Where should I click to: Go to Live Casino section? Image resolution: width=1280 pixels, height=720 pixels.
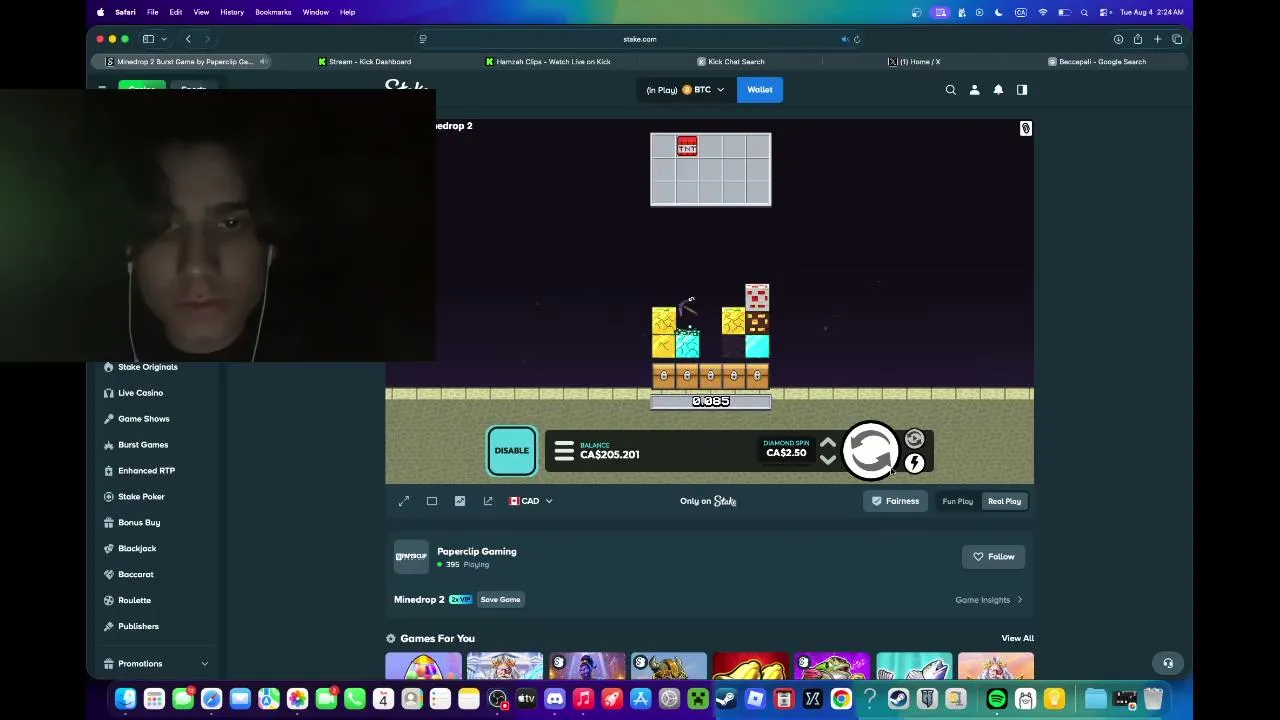[140, 393]
